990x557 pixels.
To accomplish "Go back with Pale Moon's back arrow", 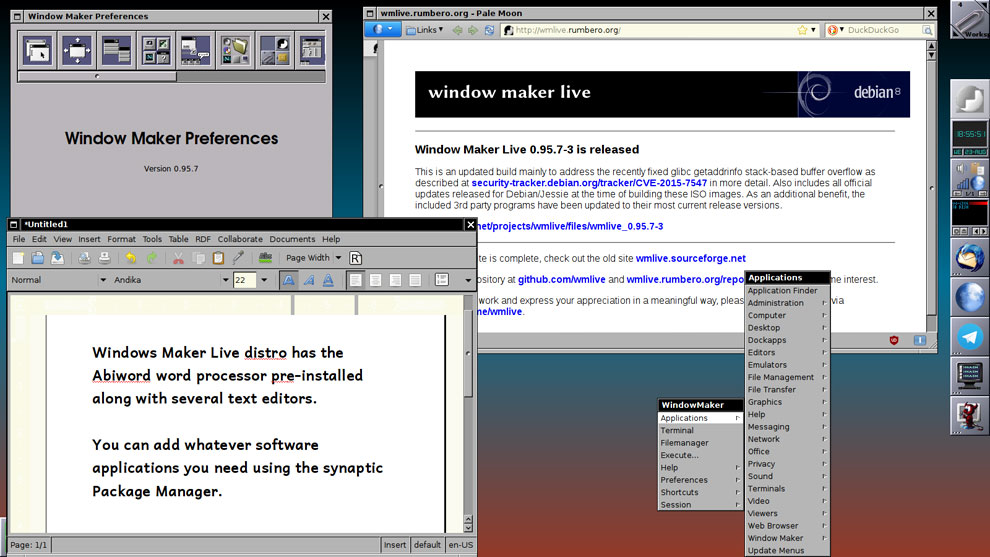I will click(x=457, y=30).
